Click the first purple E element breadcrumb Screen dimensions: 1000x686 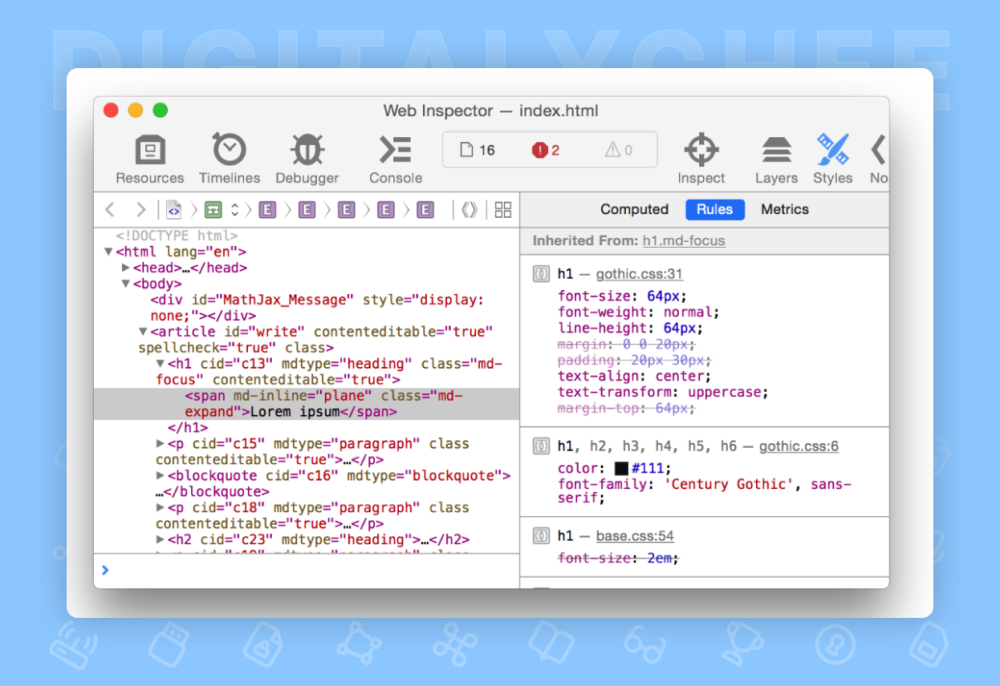268,209
